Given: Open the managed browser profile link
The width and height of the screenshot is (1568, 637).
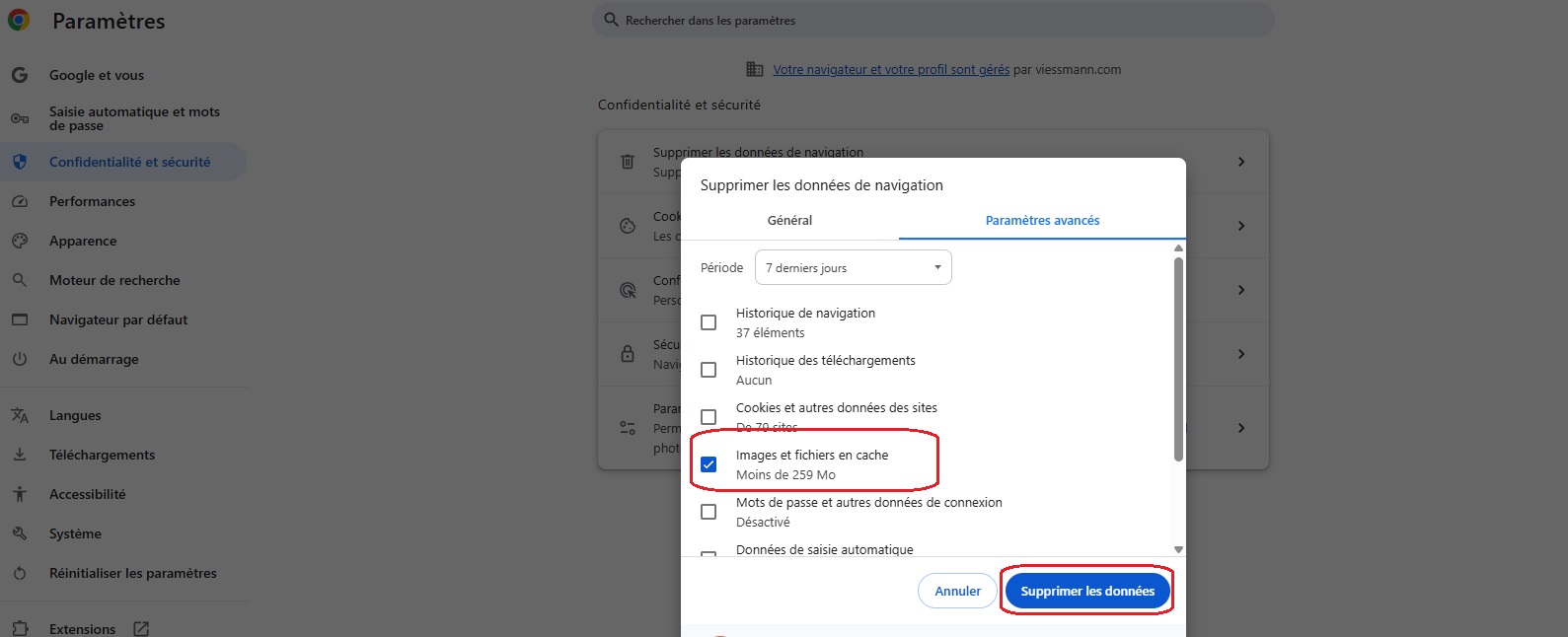Looking at the screenshot, I should point(891,70).
